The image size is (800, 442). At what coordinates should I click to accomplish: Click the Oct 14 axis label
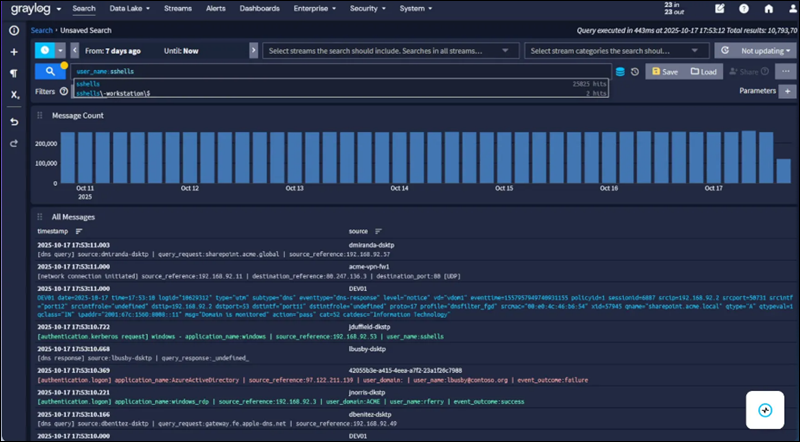click(x=399, y=188)
